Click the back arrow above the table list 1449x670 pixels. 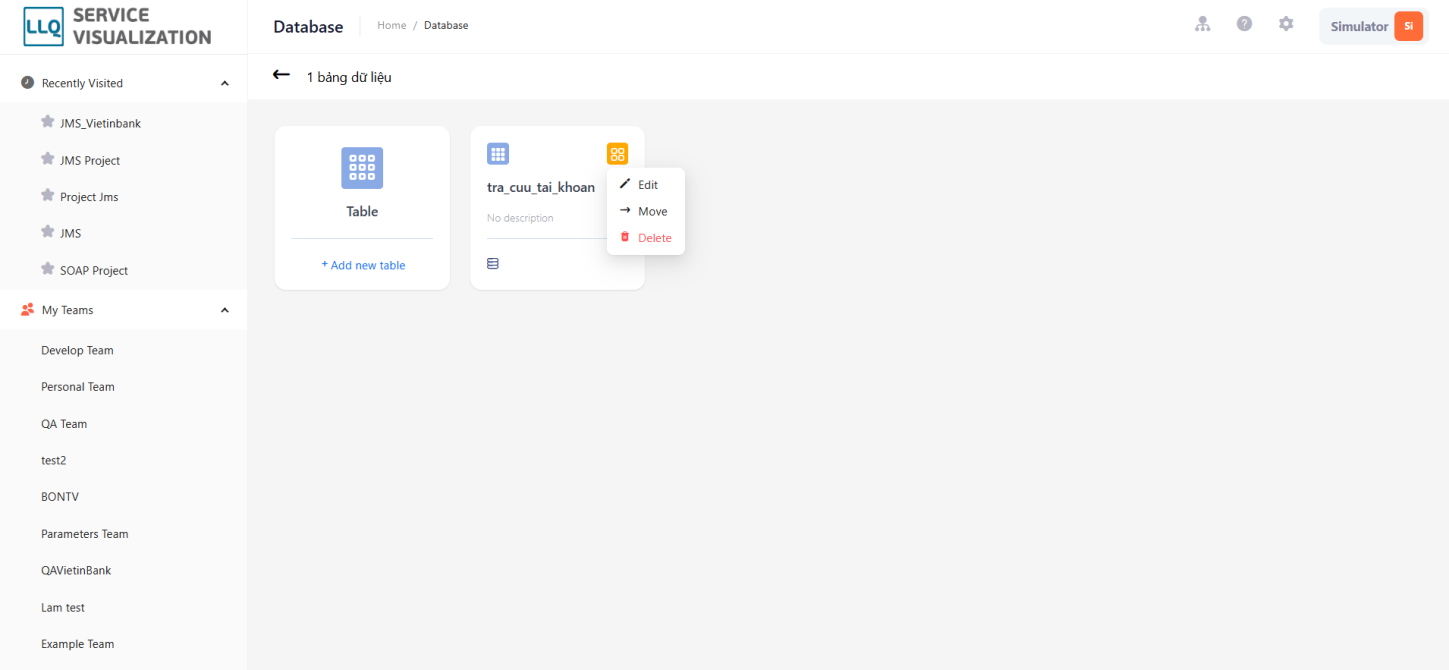tap(281, 75)
